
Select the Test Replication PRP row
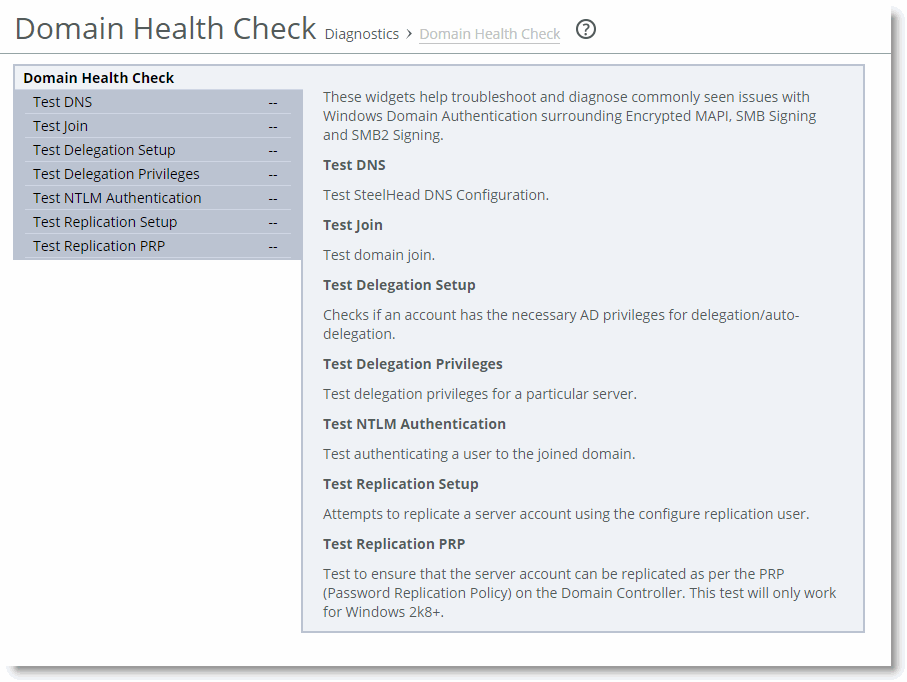tap(157, 246)
